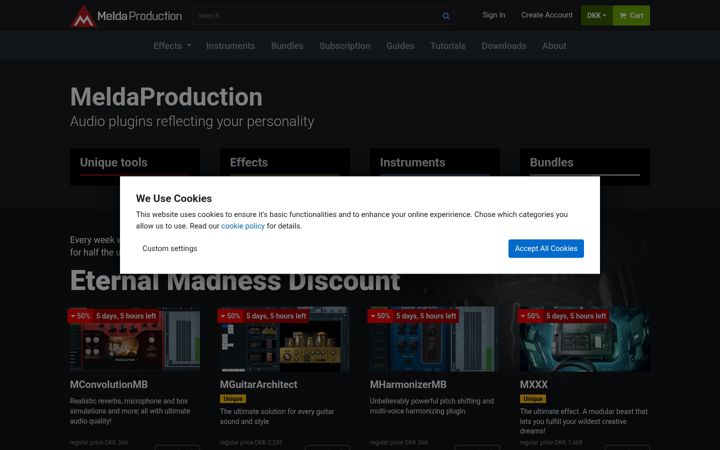Screen dimensions: 720x450
Task: Click the MConvolutionMB product title
Action: pos(109,384)
